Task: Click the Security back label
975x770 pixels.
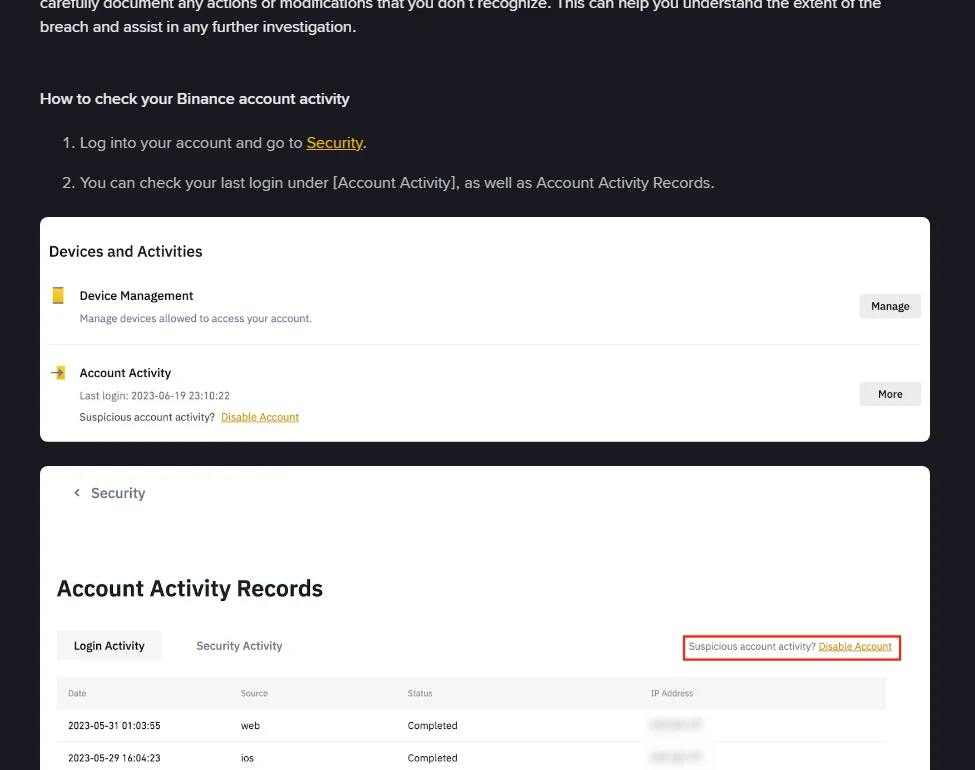Action: pyautogui.click(x=118, y=493)
